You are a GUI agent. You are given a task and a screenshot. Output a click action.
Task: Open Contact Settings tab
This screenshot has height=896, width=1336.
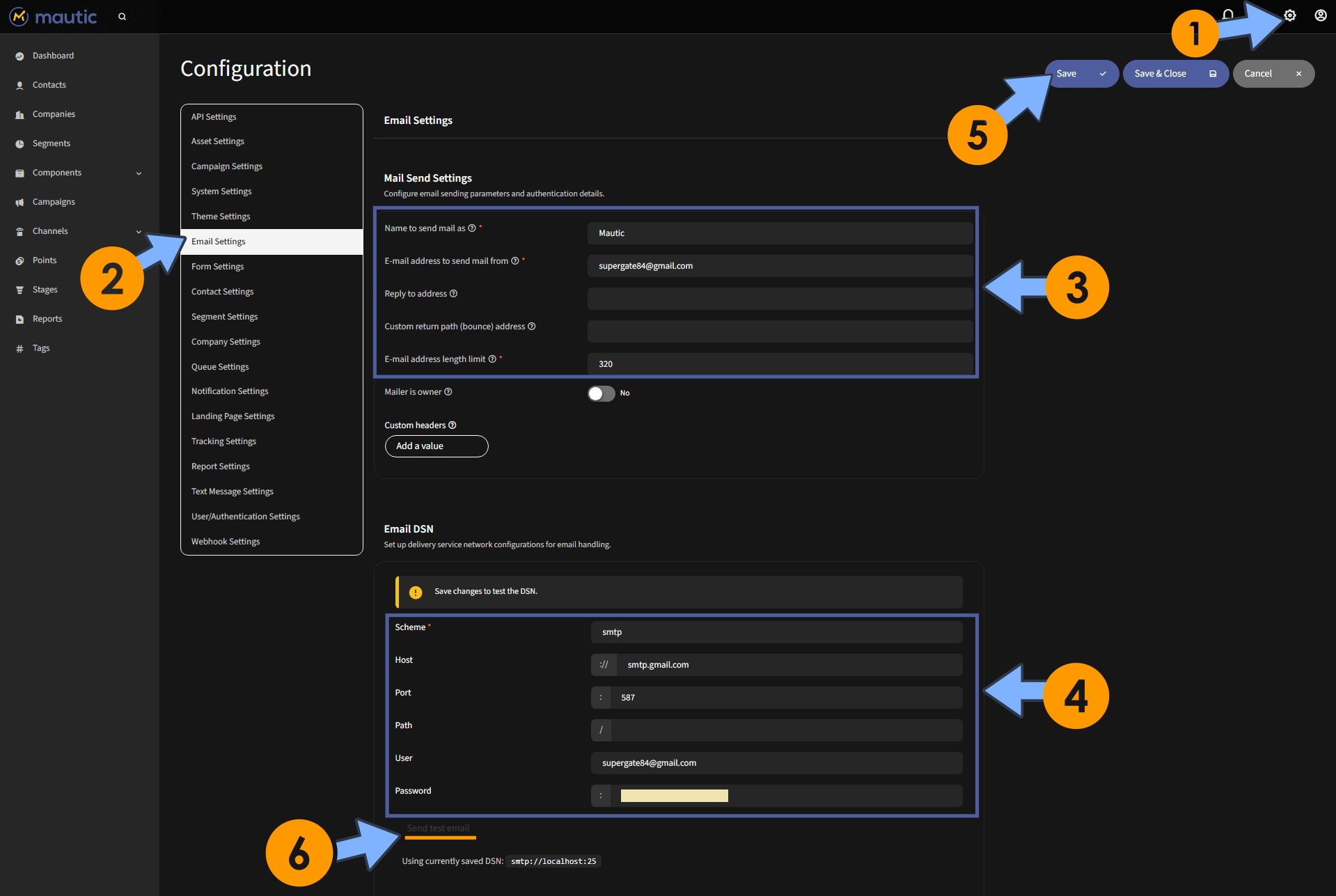272,292
